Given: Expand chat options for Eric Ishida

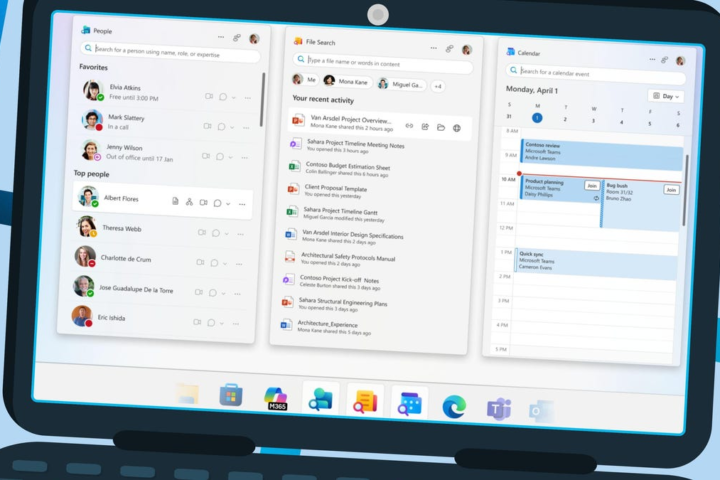Looking at the screenshot, I should click(222, 323).
